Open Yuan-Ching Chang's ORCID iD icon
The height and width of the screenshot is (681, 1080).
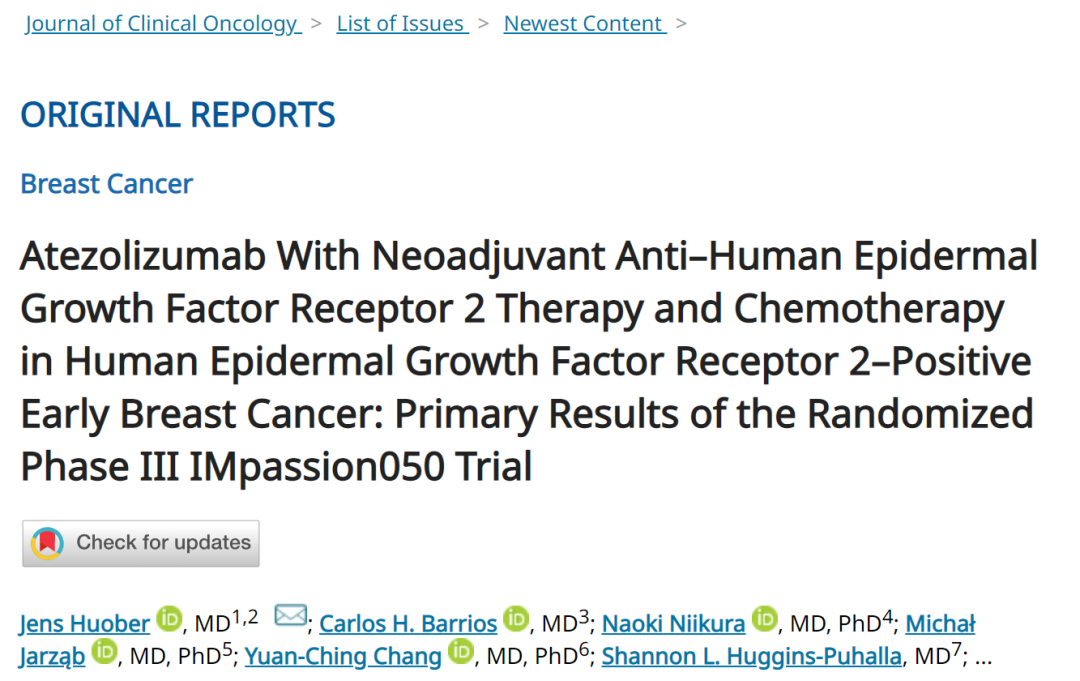(x=461, y=651)
